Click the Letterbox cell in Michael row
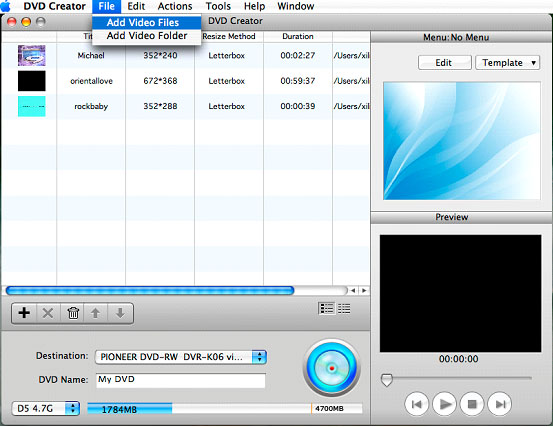The image size is (553, 427). point(226,55)
